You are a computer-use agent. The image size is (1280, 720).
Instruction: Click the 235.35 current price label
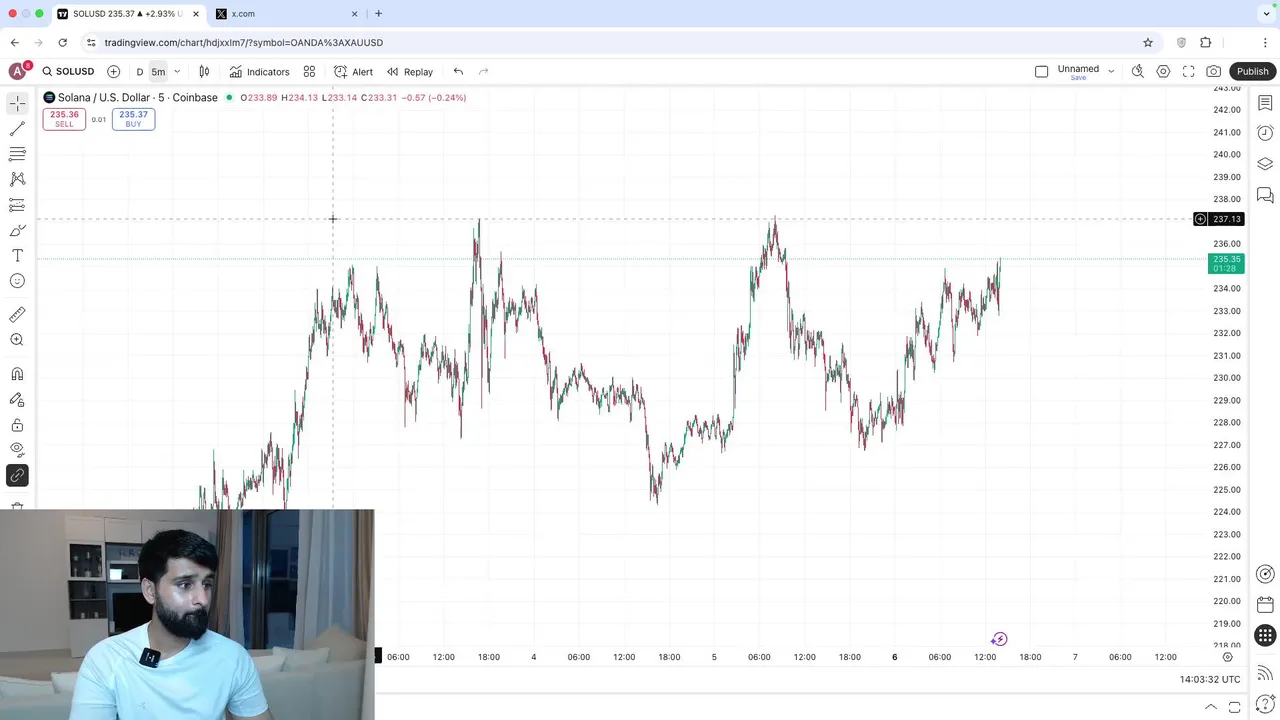coord(1227,264)
